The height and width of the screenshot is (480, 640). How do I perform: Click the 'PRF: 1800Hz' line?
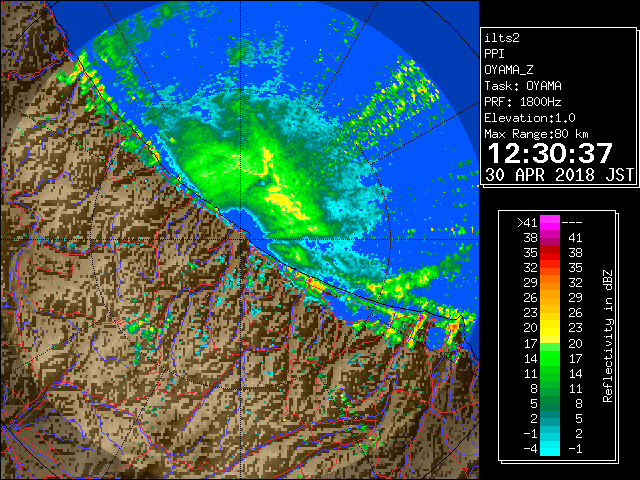(x=523, y=102)
